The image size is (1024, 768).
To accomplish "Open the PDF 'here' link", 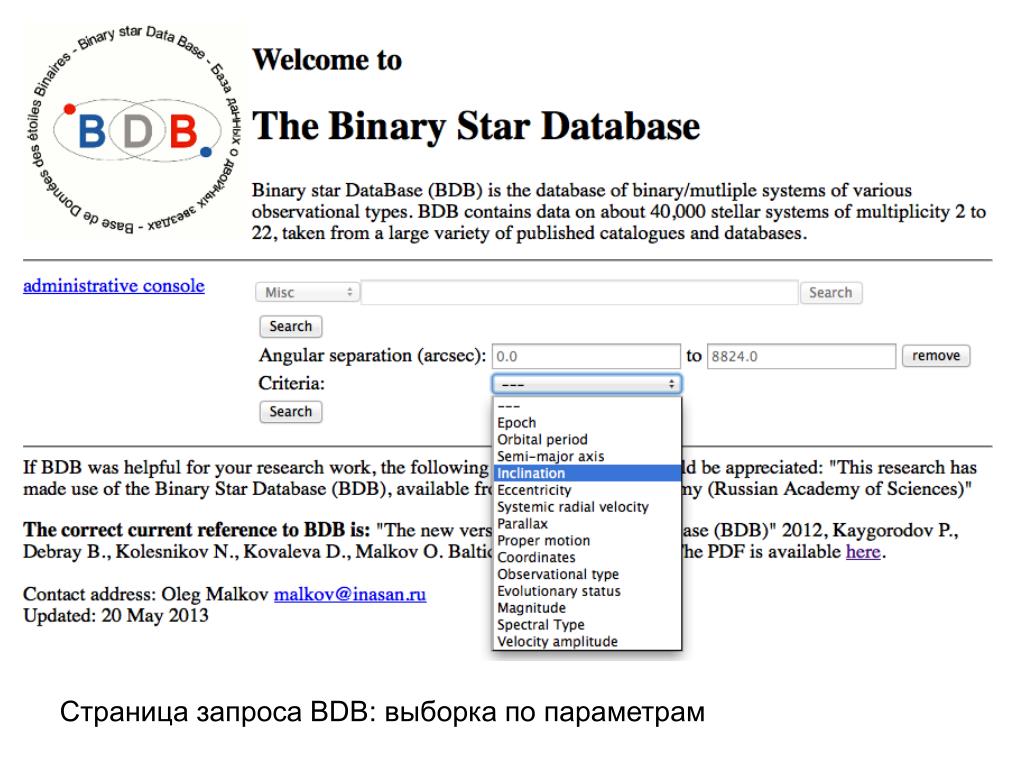I will [863, 552].
